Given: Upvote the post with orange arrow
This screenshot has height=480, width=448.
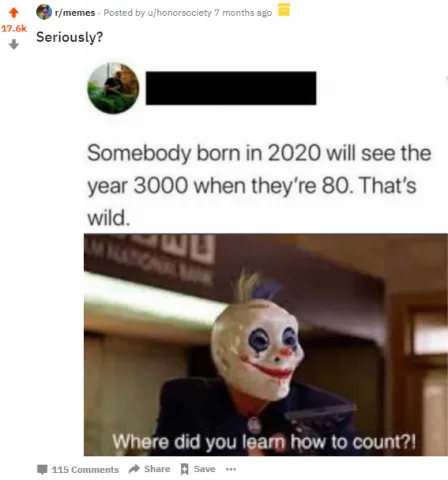Looking at the screenshot, I should tap(14, 13).
